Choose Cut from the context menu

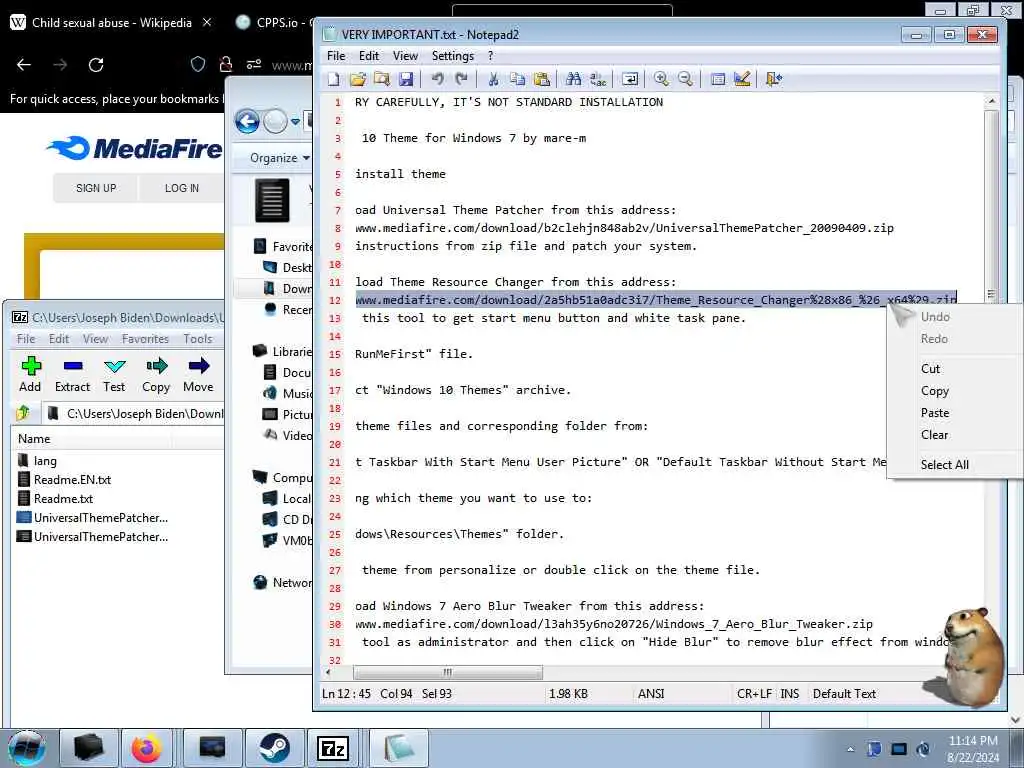pos(930,369)
